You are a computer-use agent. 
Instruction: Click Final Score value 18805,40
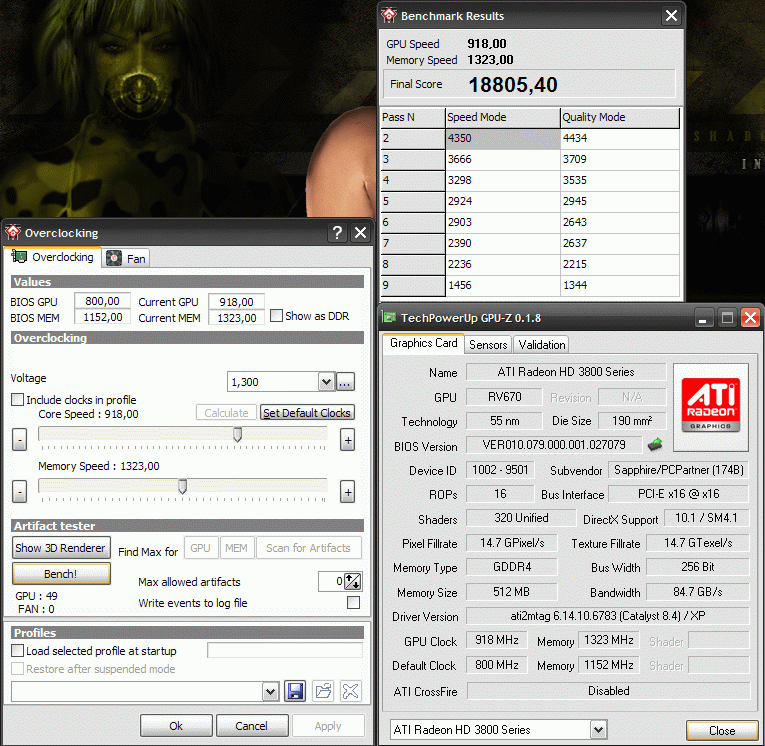(513, 85)
